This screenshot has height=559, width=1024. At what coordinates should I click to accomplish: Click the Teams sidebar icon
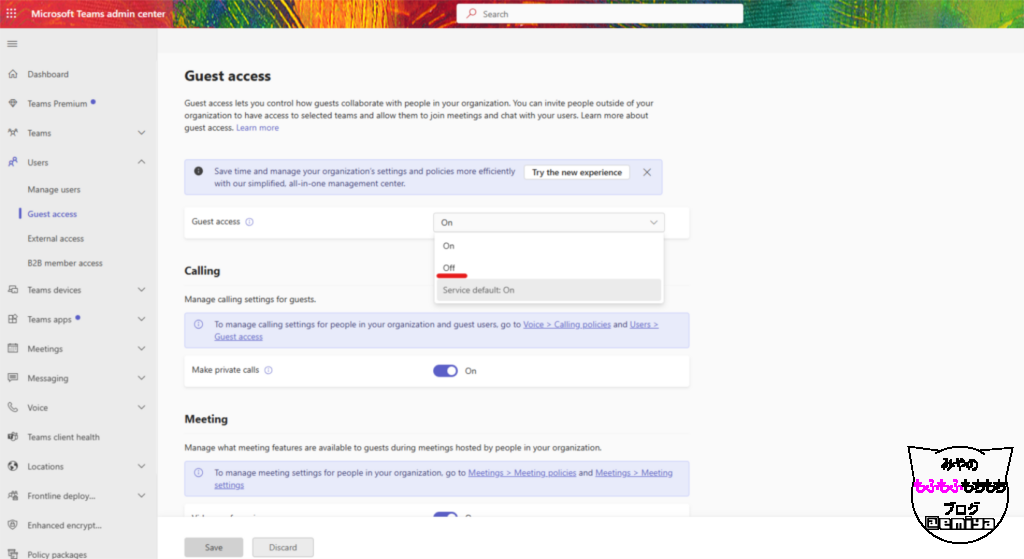[x=12, y=133]
